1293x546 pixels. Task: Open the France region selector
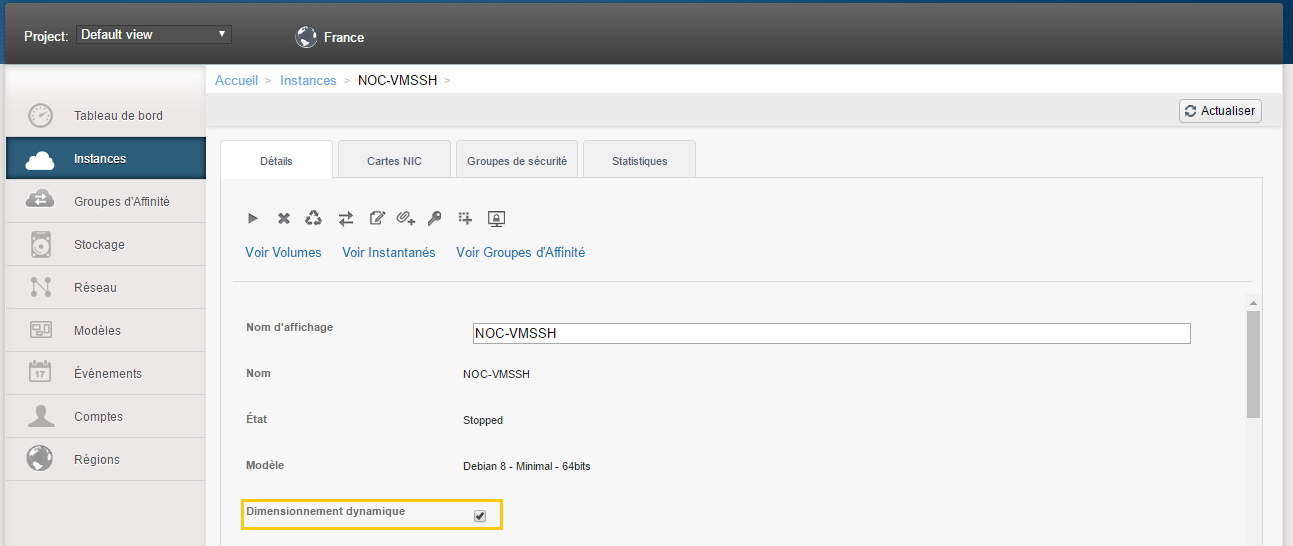(x=330, y=37)
